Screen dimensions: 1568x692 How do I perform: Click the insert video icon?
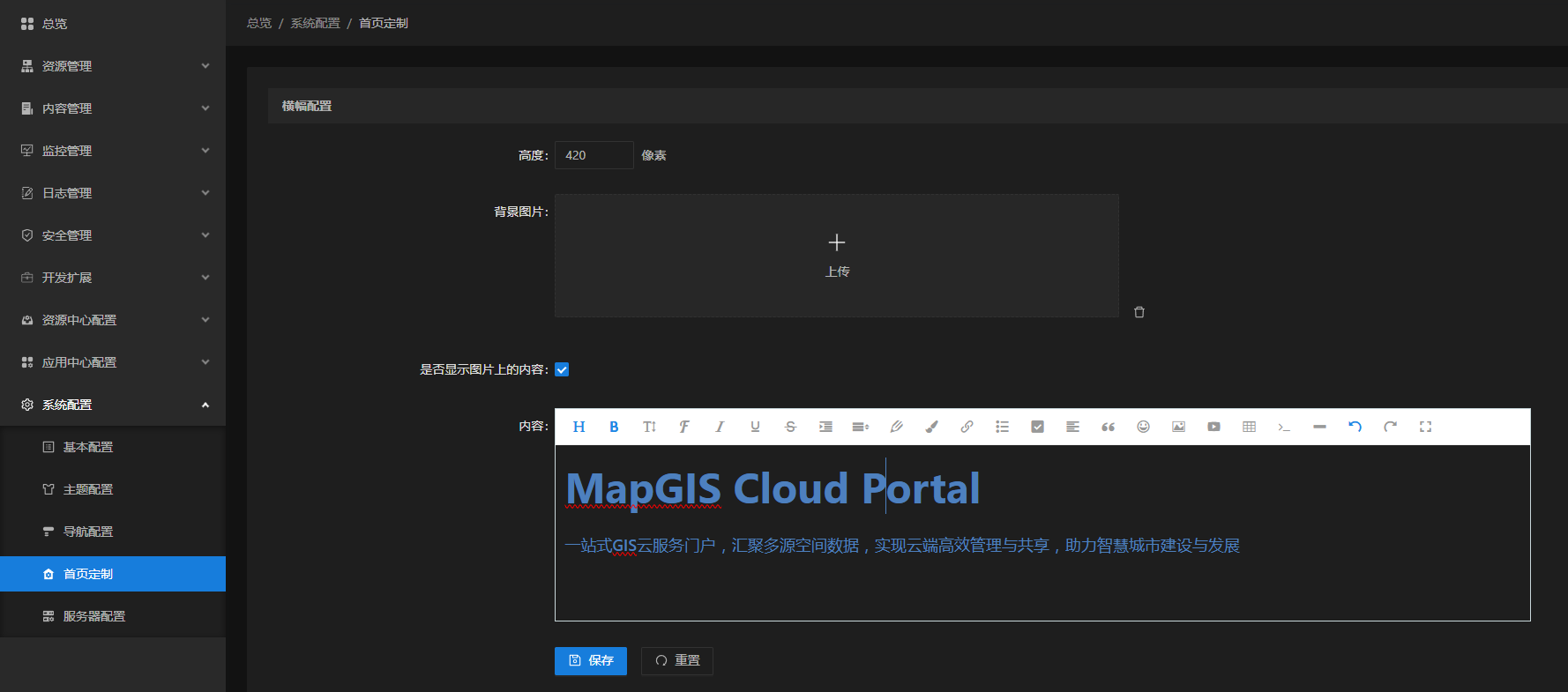(1213, 427)
